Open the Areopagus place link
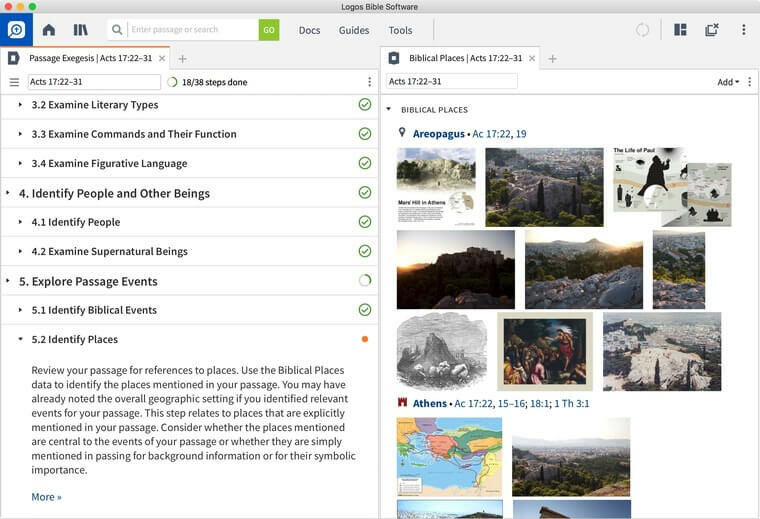 [439, 134]
